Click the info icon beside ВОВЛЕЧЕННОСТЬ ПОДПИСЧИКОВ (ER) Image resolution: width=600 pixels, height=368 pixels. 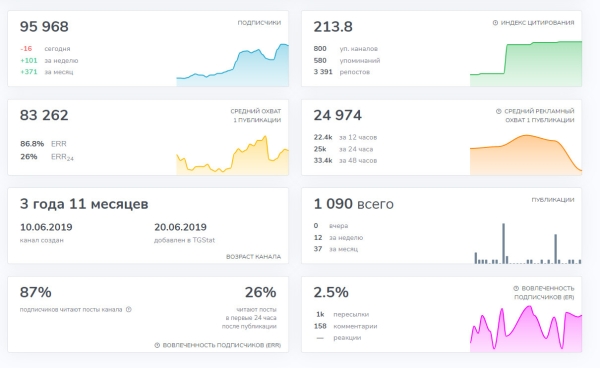516,288
